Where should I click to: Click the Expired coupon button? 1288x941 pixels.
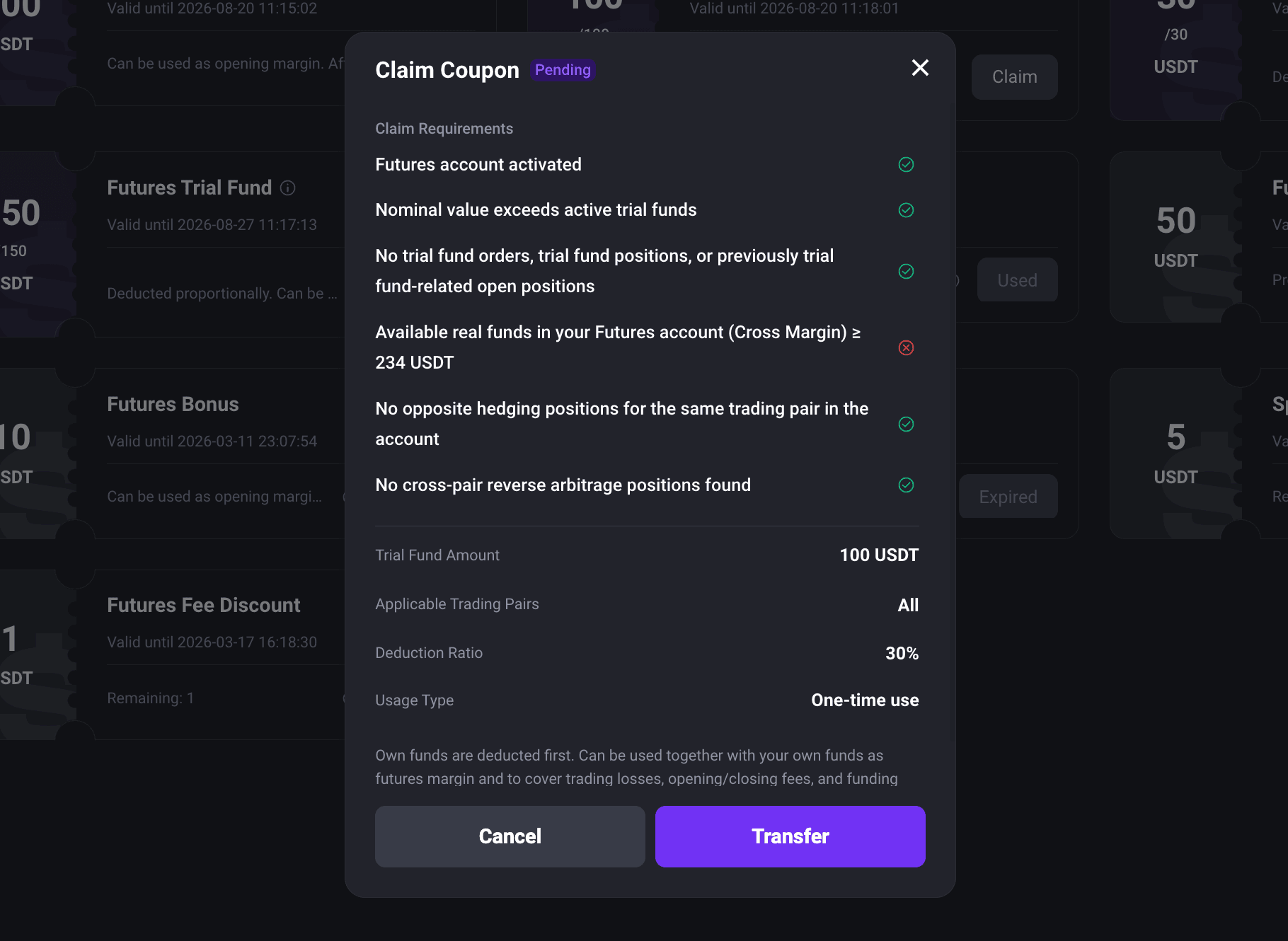[x=1008, y=497]
